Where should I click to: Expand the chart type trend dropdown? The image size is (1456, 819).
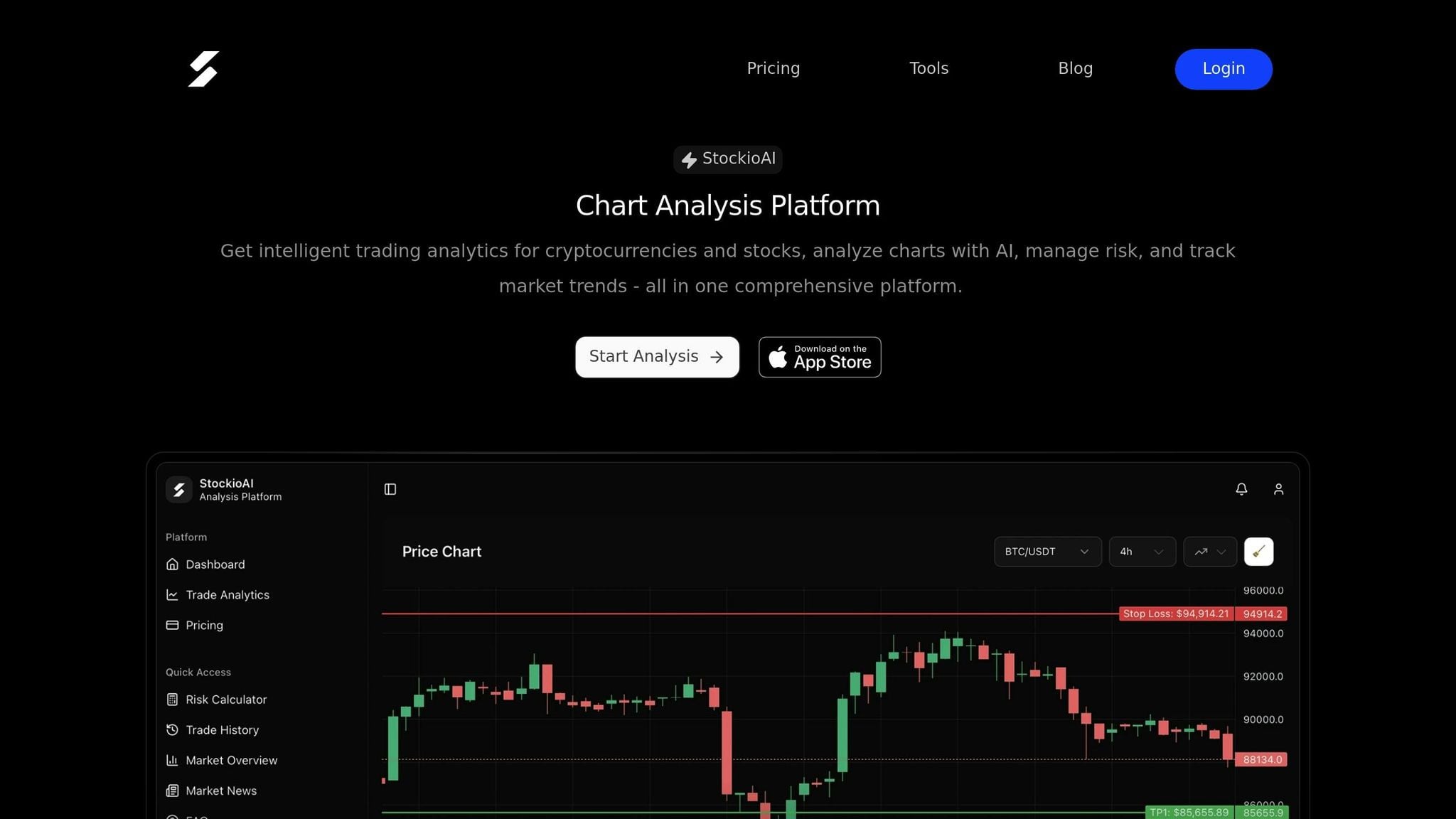tap(1209, 552)
